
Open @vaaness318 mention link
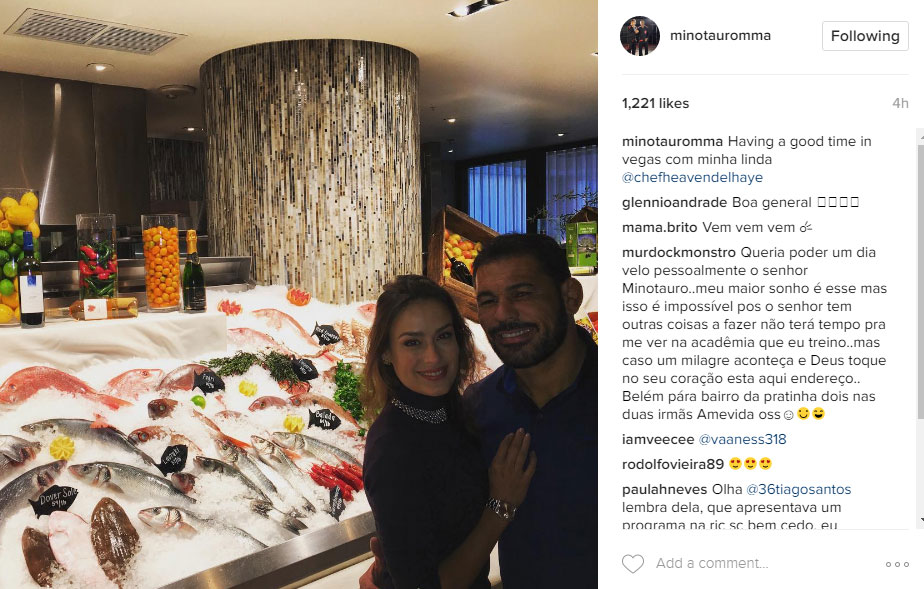pyautogui.click(x=742, y=439)
